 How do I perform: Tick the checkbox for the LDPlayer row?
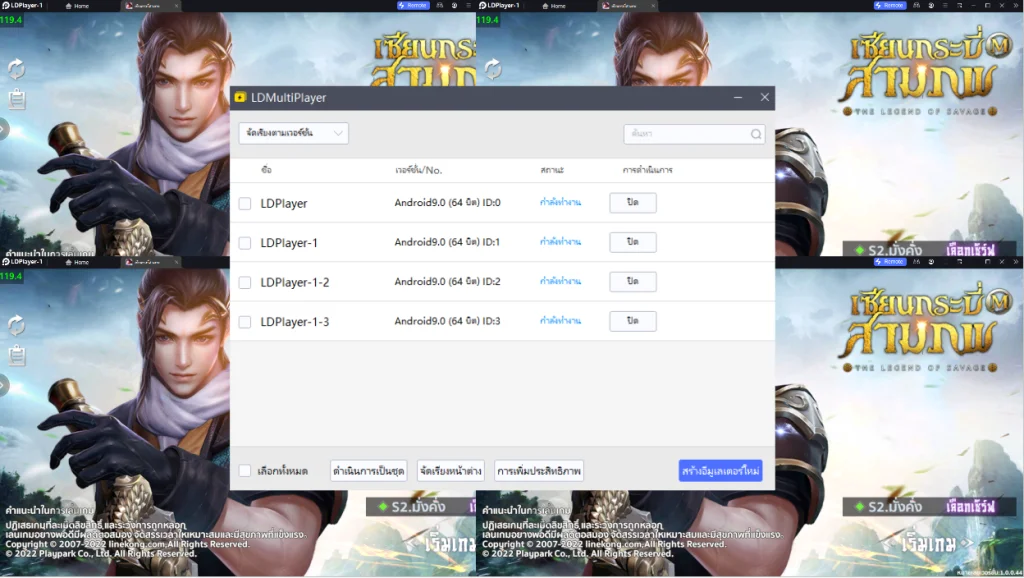click(245, 203)
